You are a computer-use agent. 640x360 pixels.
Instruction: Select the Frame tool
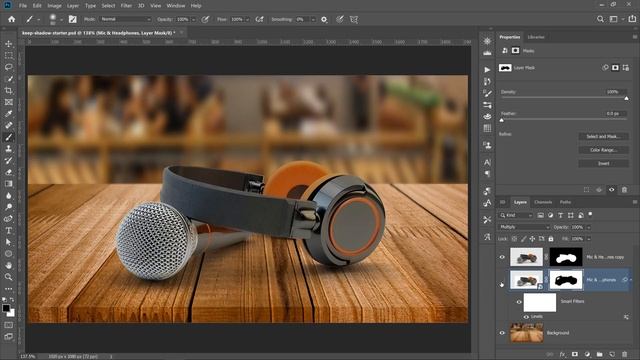tap(9, 102)
